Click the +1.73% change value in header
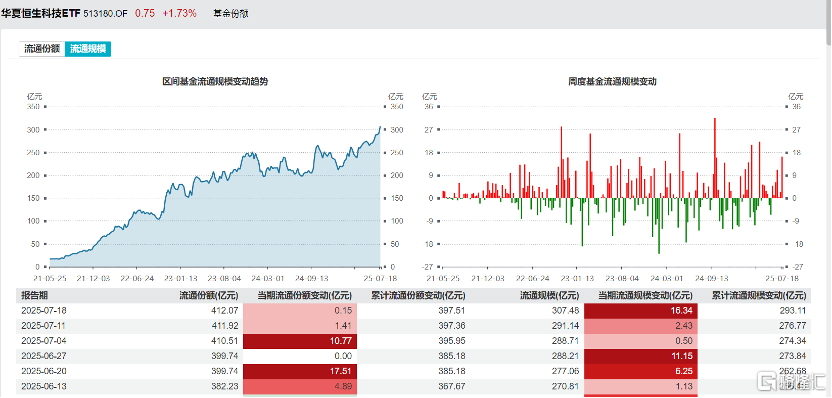Image resolution: width=832 pixels, height=398 pixels. 179,14
